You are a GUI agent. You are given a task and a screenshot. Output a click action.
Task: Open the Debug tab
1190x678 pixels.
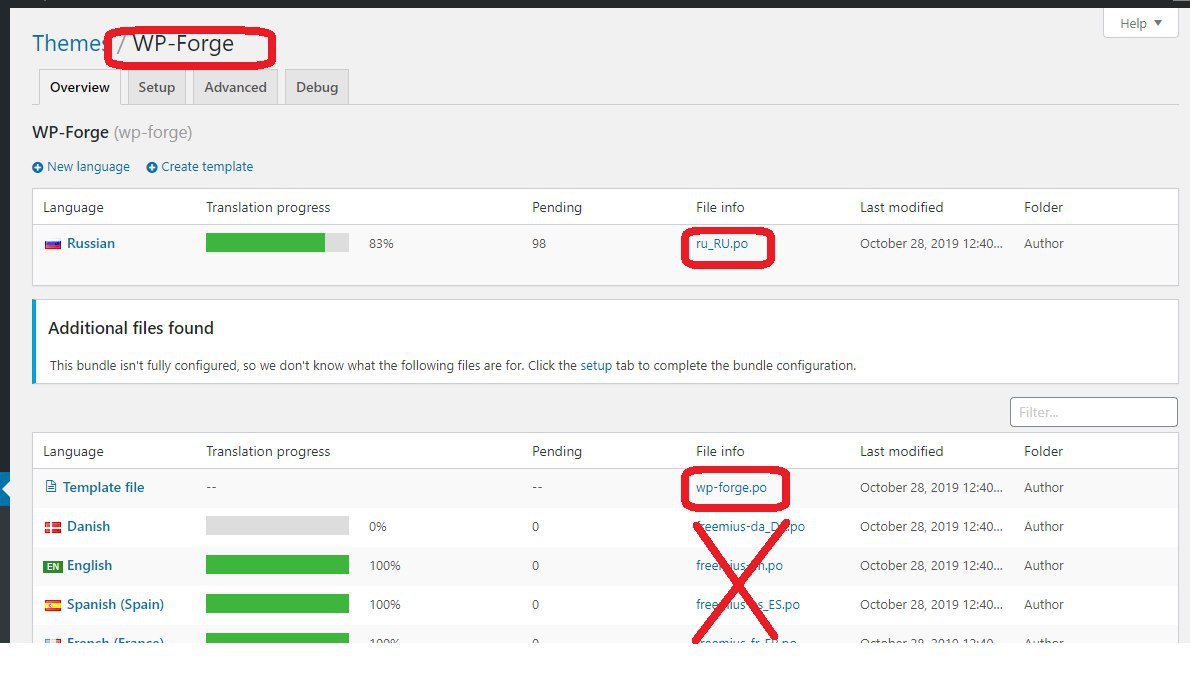point(316,87)
